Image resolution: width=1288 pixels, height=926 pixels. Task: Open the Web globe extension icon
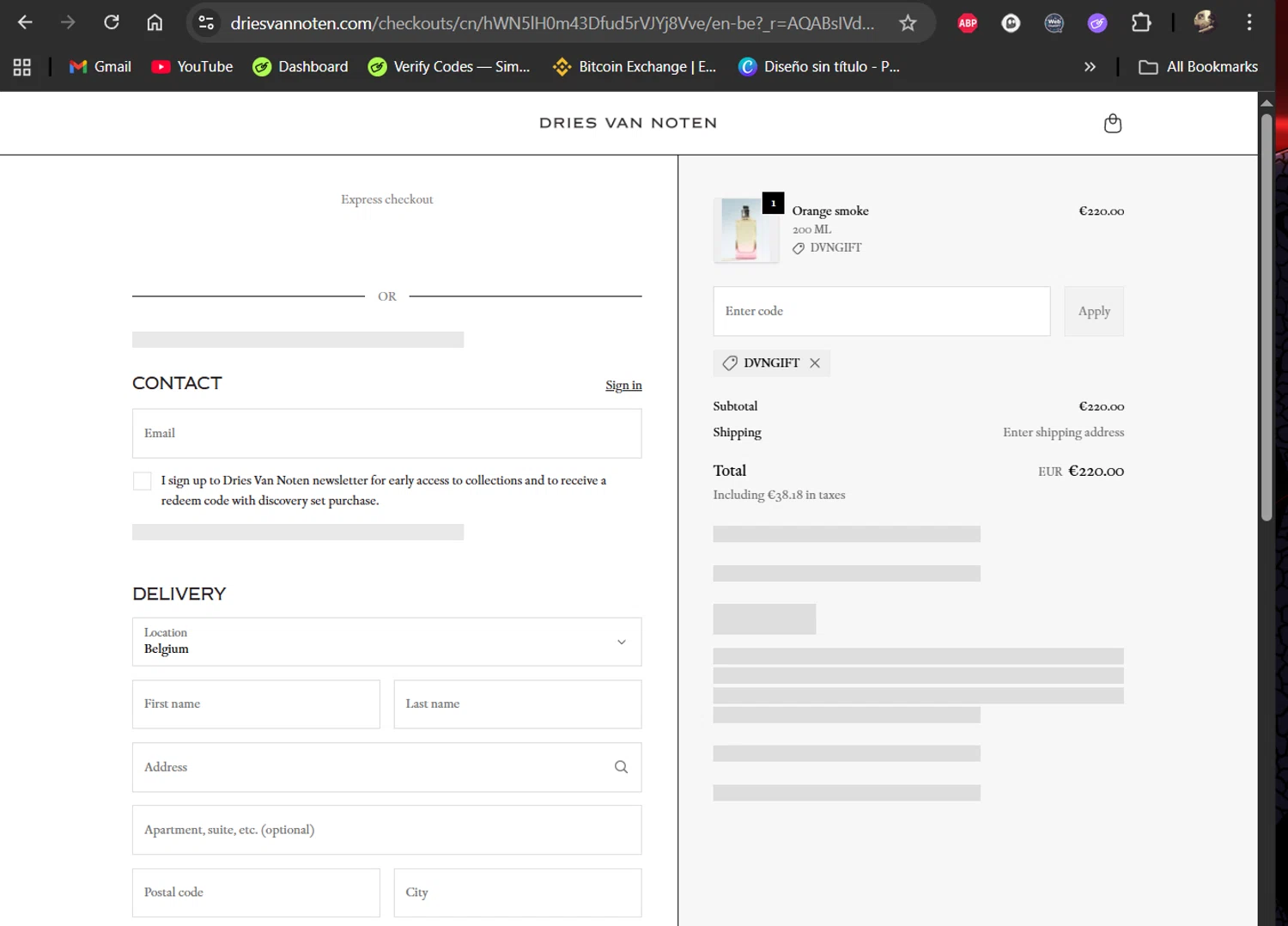(1054, 23)
